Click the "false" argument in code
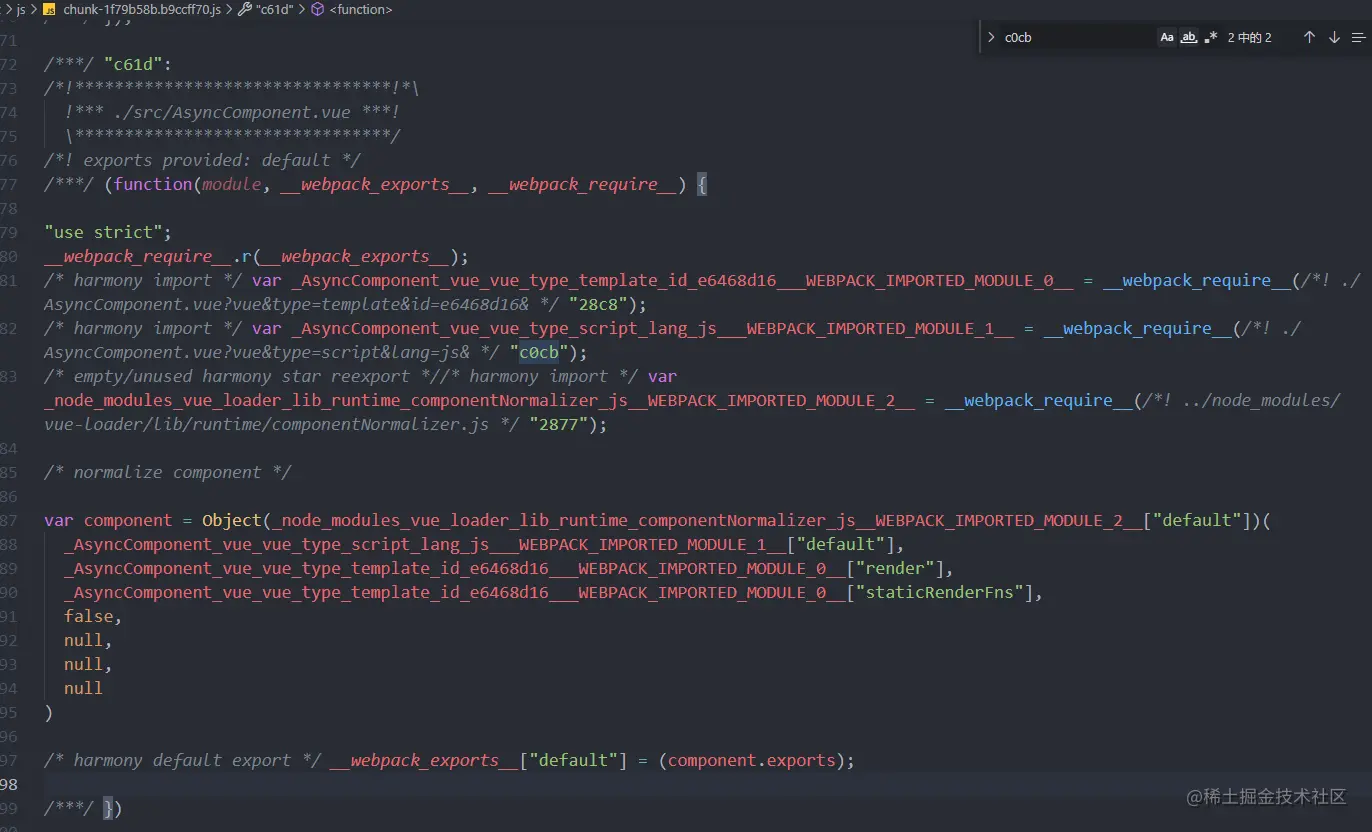Screen dimensions: 1372x832 pos(88,616)
